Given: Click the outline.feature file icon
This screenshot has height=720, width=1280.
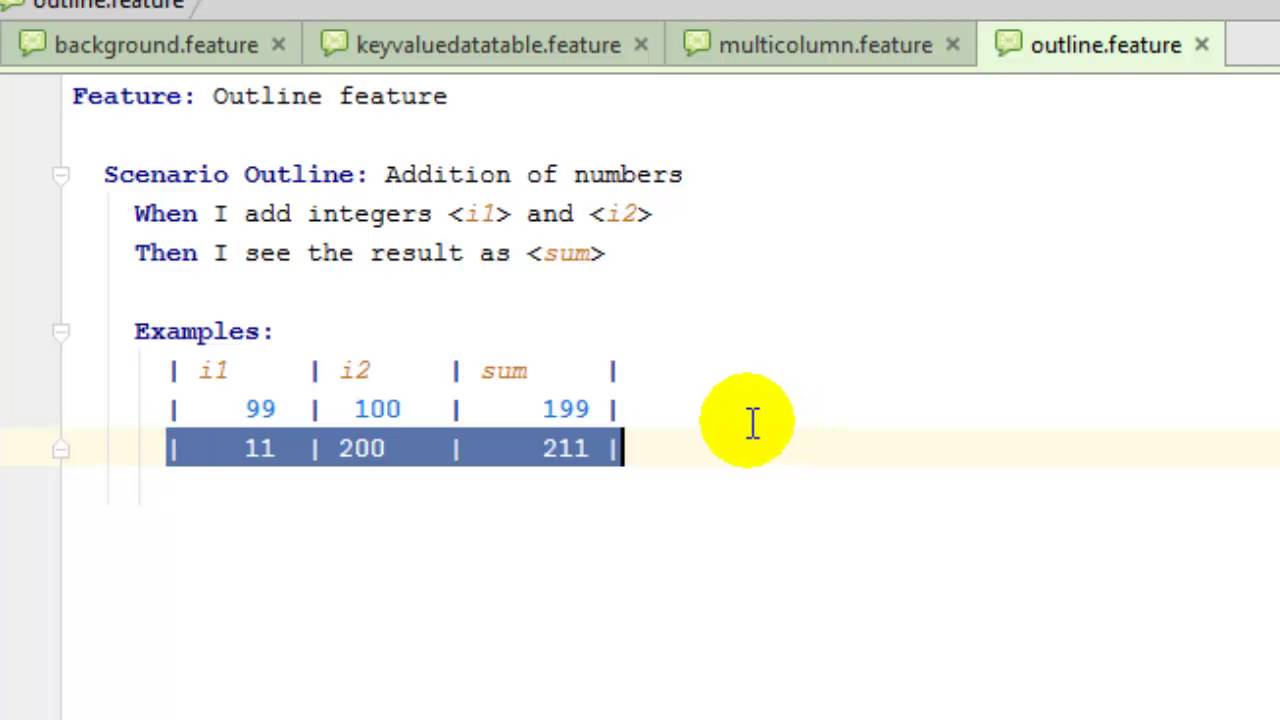Looking at the screenshot, I should (x=1009, y=44).
